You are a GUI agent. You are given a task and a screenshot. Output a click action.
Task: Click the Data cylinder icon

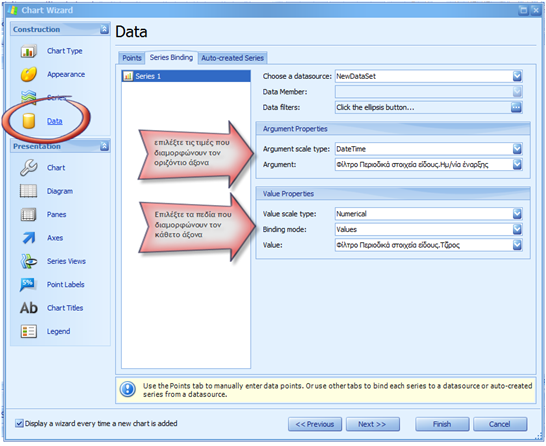[29, 121]
